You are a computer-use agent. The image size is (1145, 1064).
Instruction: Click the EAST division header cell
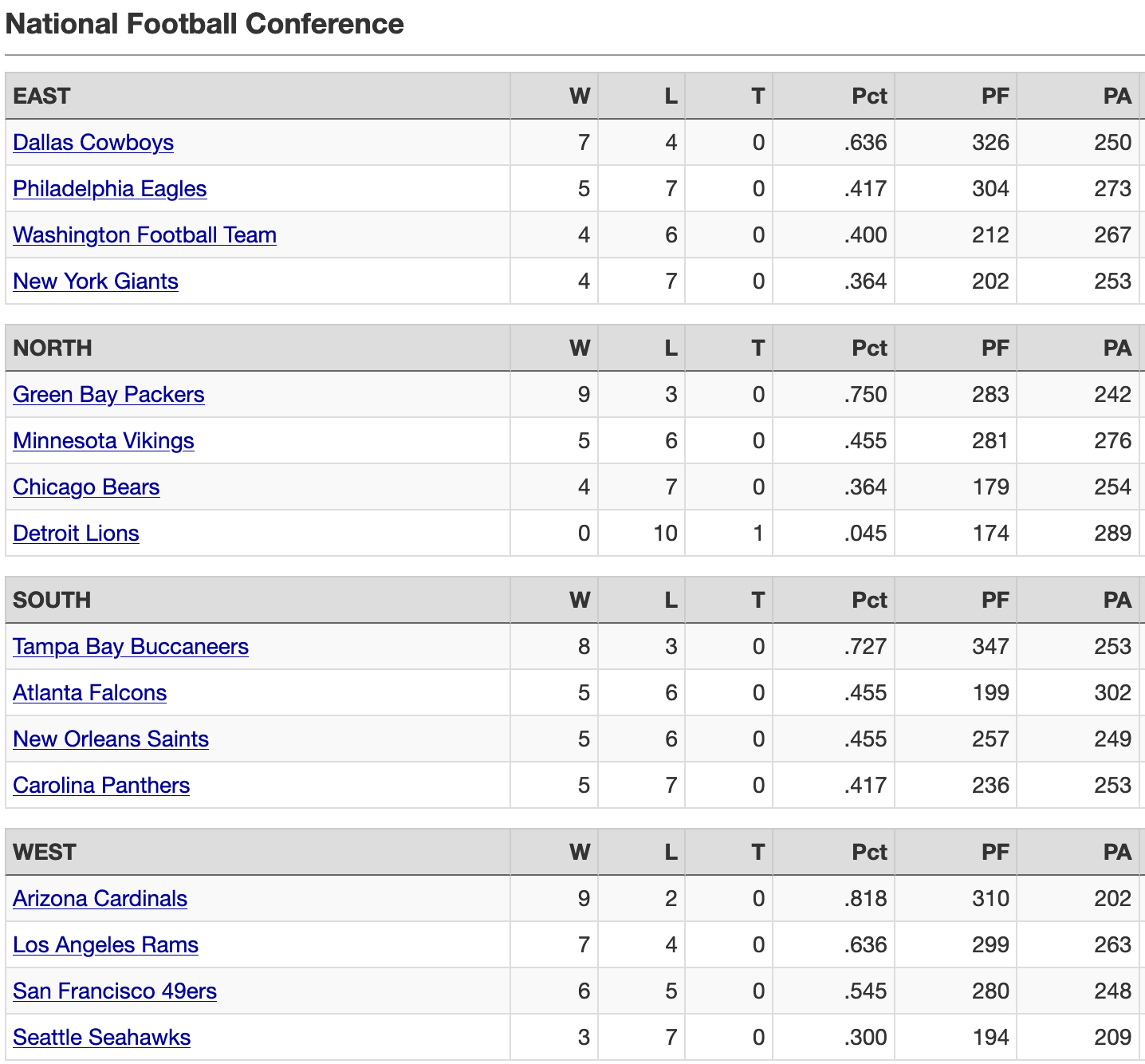point(258,97)
